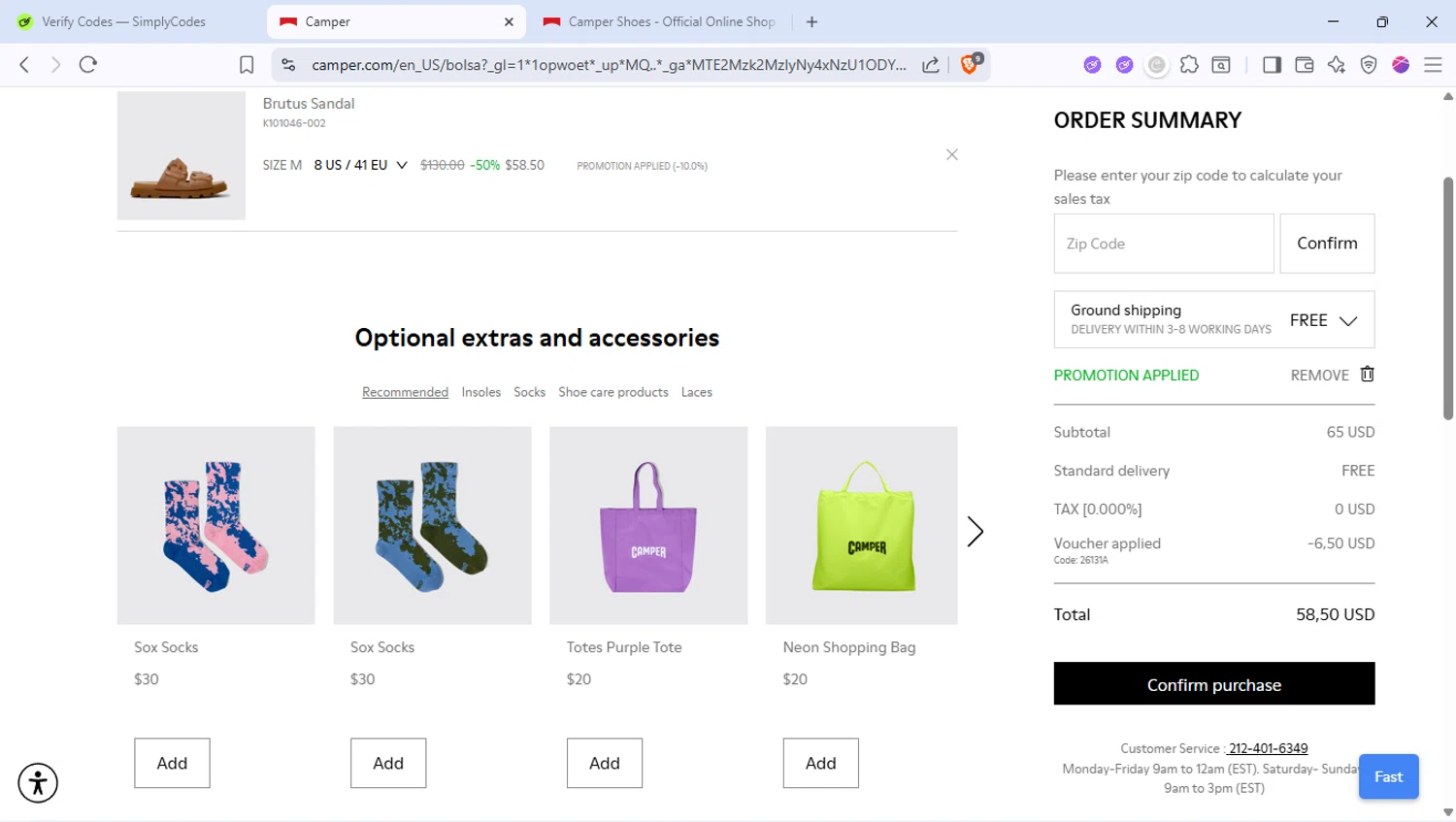This screenshot has width=1456, height=822.
Task: Select the Laces accessories tab
Action: pos(697,392)
